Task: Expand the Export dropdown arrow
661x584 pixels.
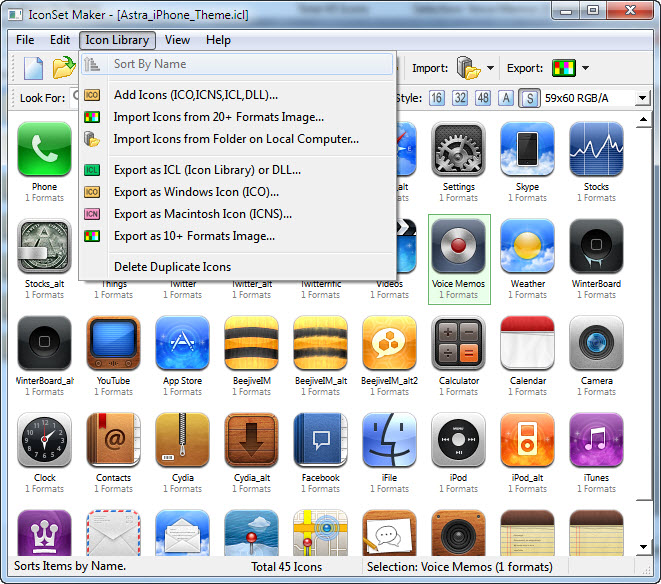Action: click(586, 68)
